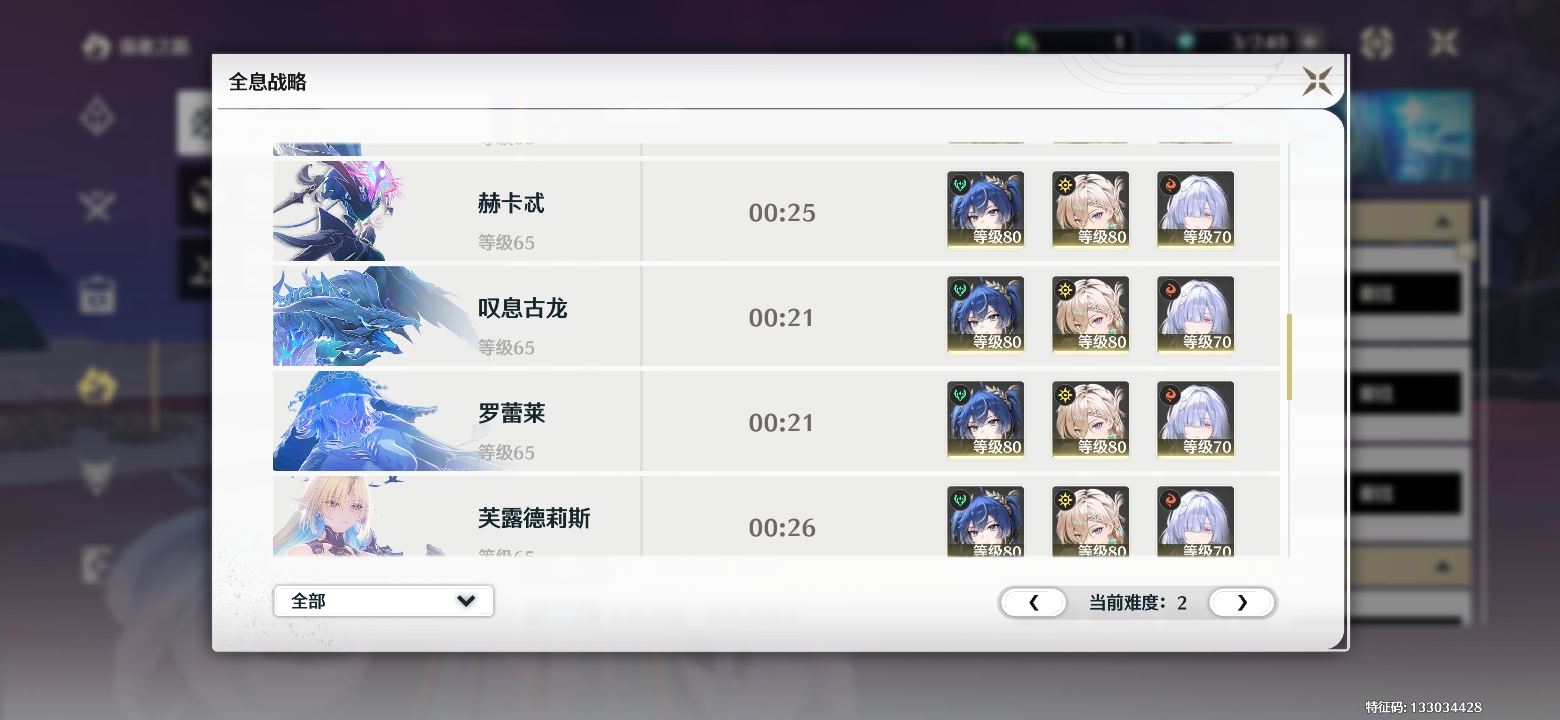Screen dimensions: 1560x720
Task: Select the 叹息古龙 dragon portrait
Action: point(360,316)
